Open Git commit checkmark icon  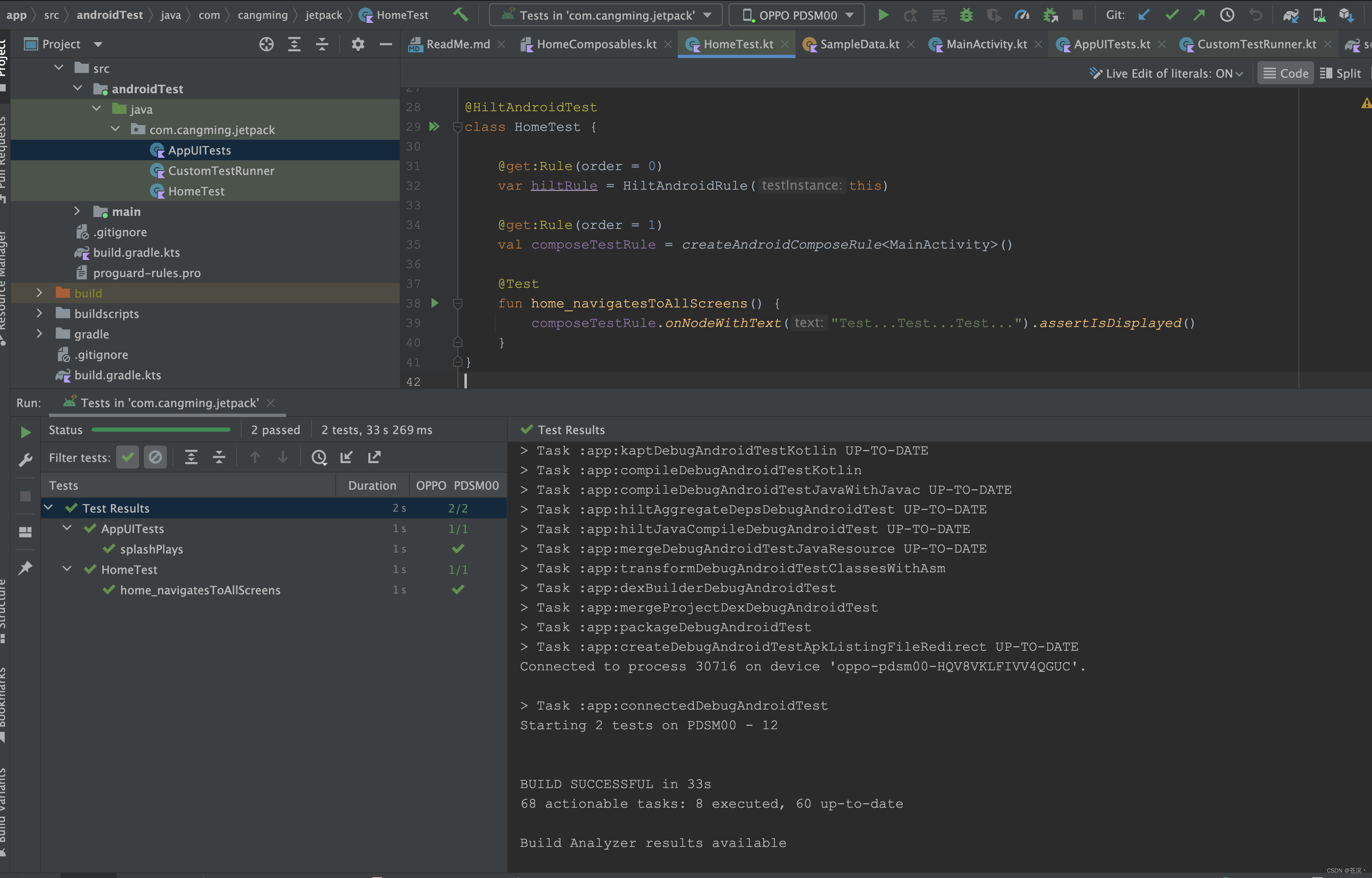(1172, 15)
